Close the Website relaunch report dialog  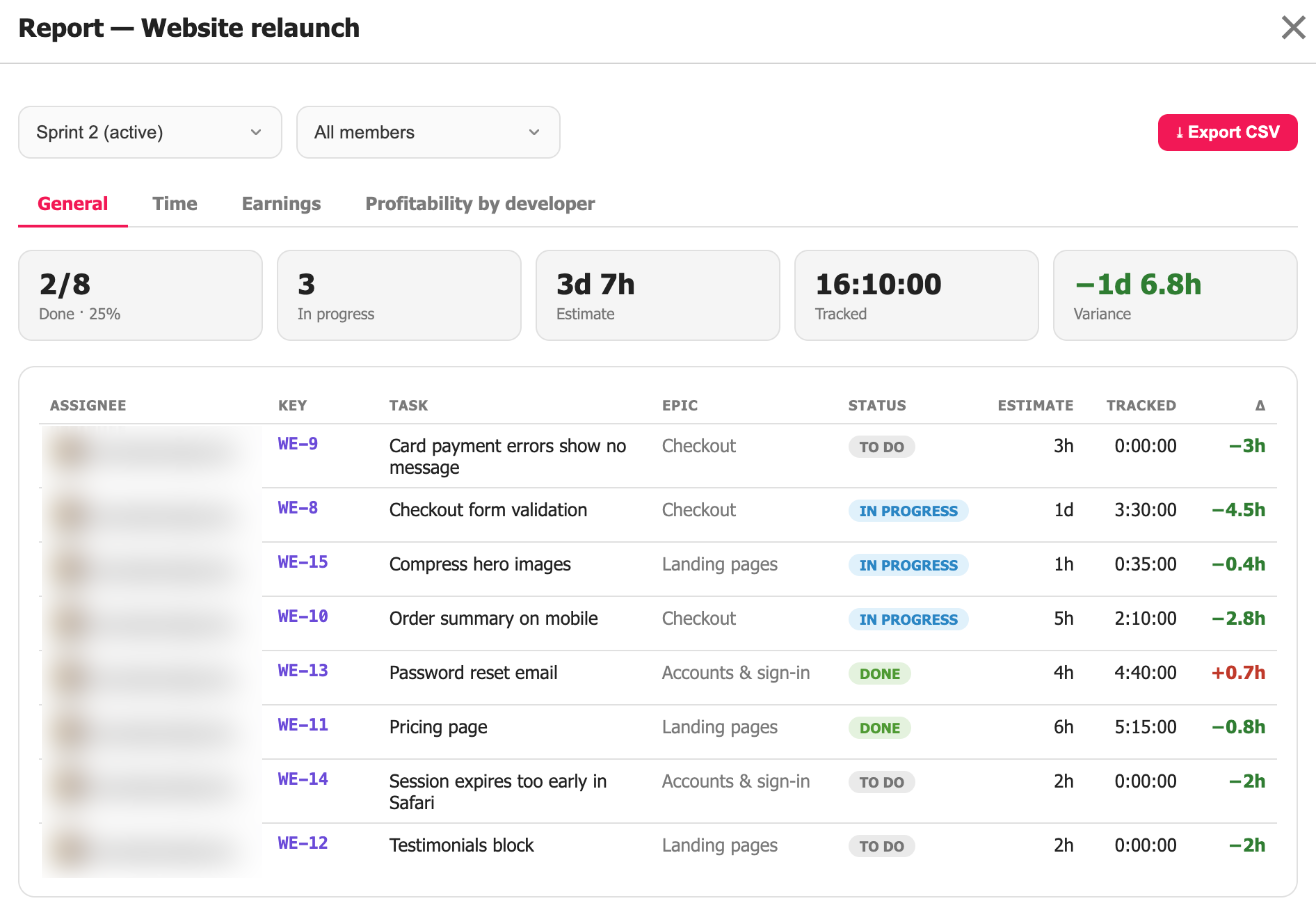coord(1293,28)
